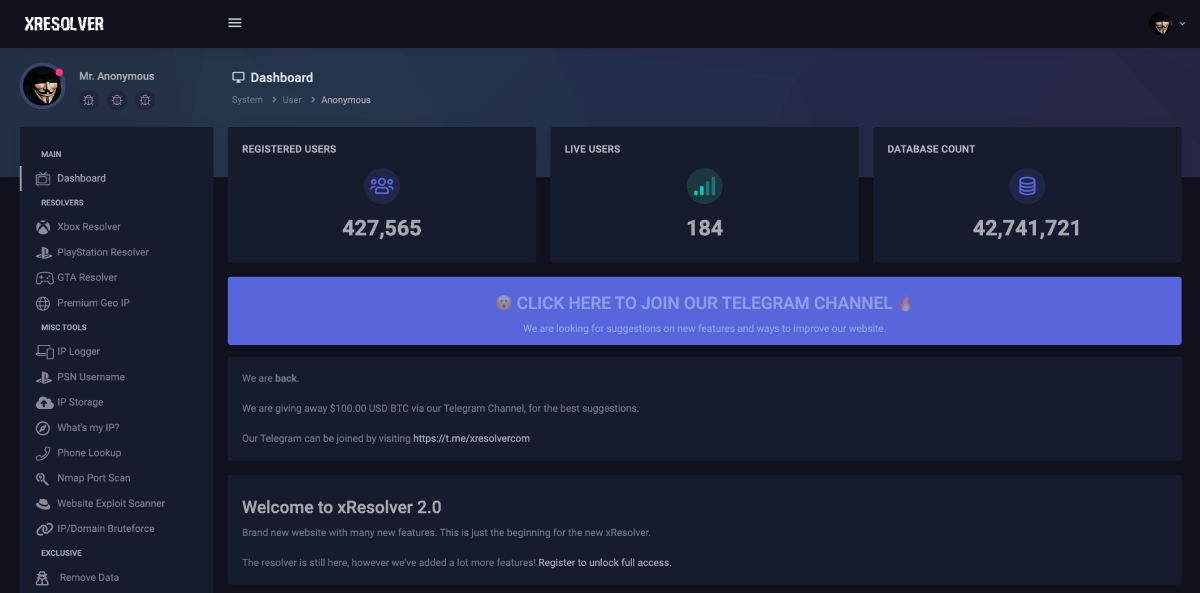Click the Xbox Resolver icon

[x=43, y=227]
